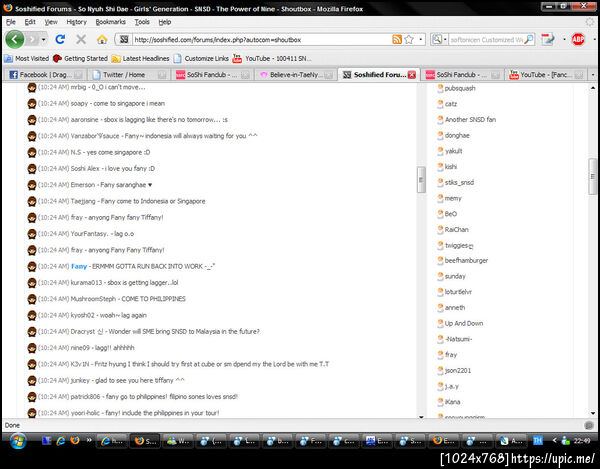The width and height of the screenshot is (600, 469).
Task: Open the Bookmarks menu
Action: coord(111,22)
